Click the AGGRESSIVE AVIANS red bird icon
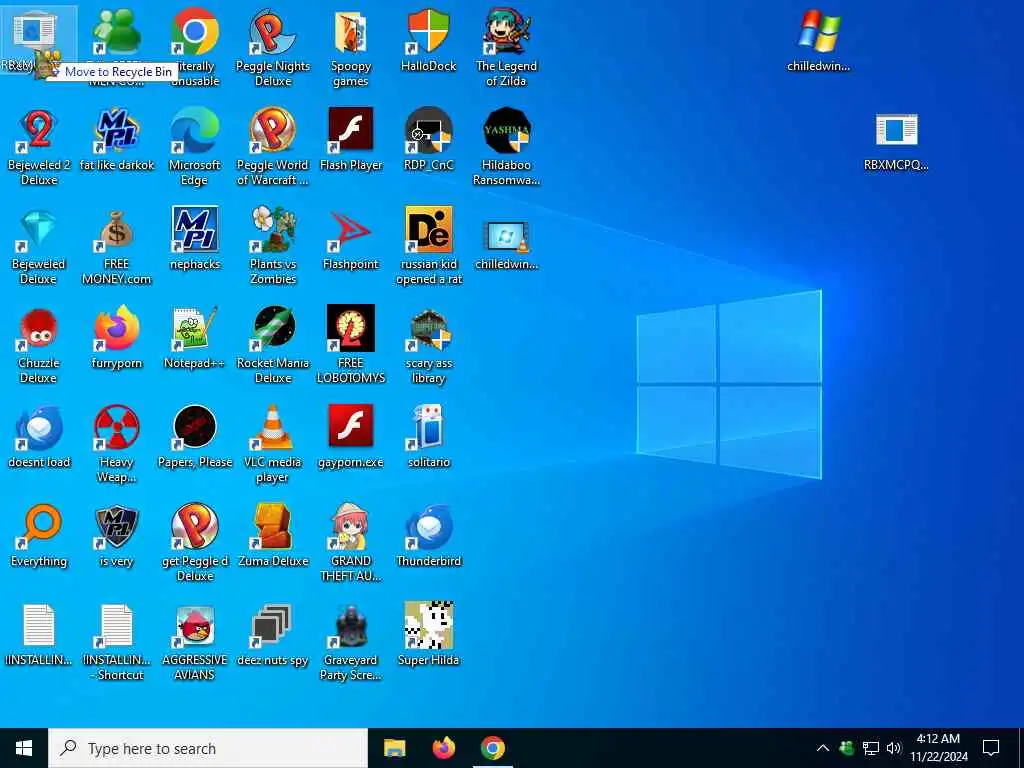The image size is (1024, 768). click(195, 626)
